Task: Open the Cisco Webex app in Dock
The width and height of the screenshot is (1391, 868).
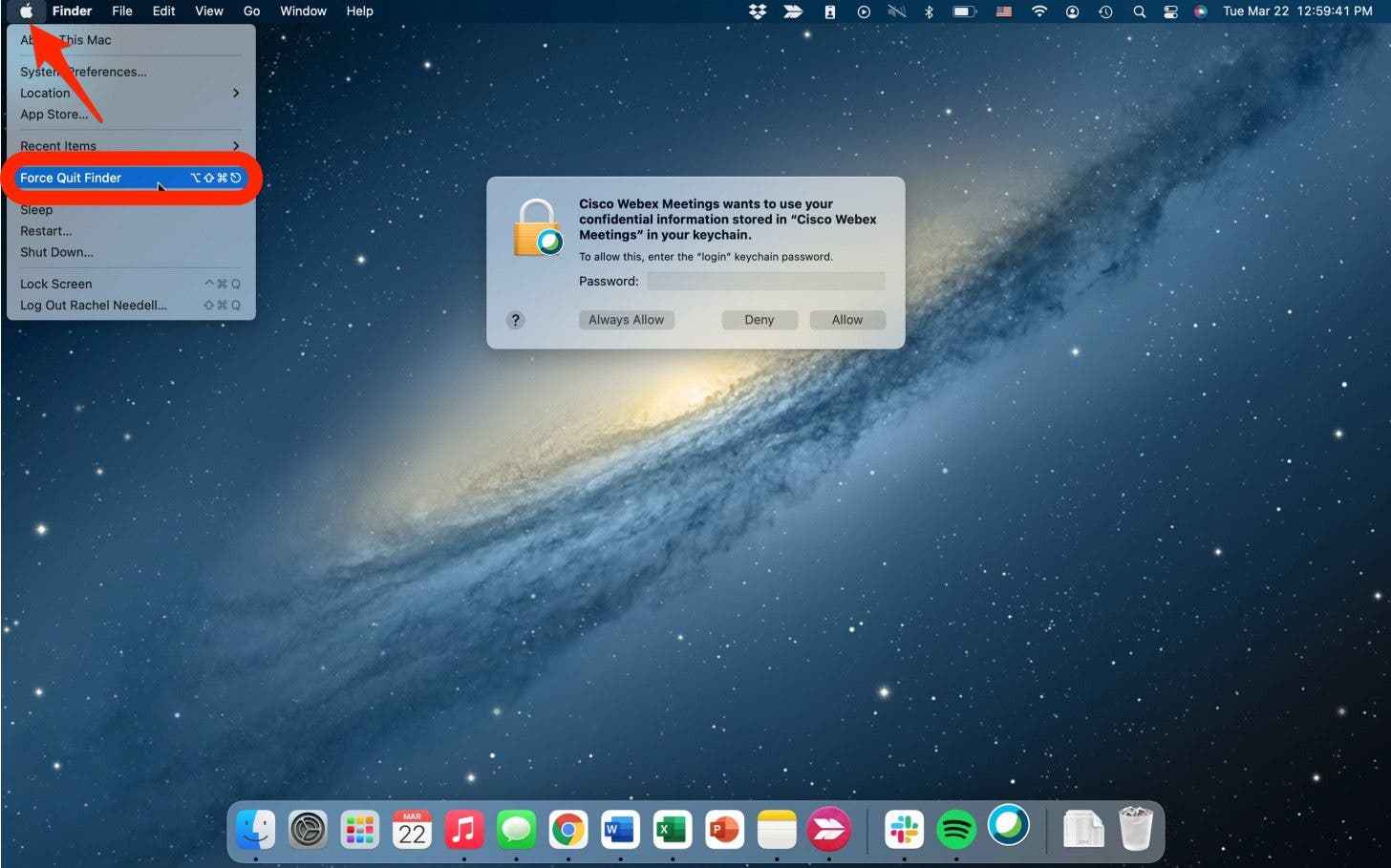Action: pyautogui.click(x=1008, y=826)
